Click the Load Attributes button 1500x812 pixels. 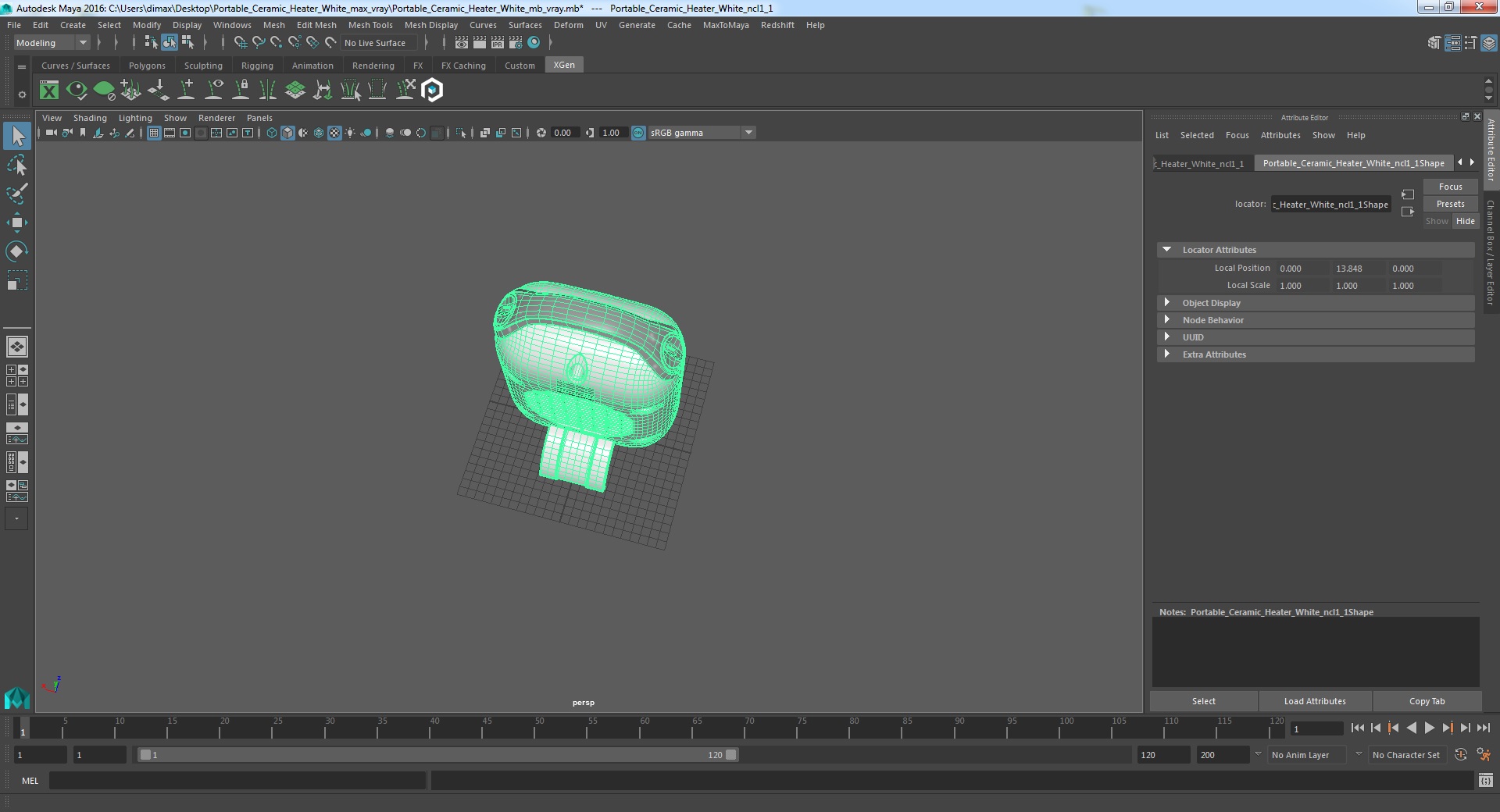1315,701
